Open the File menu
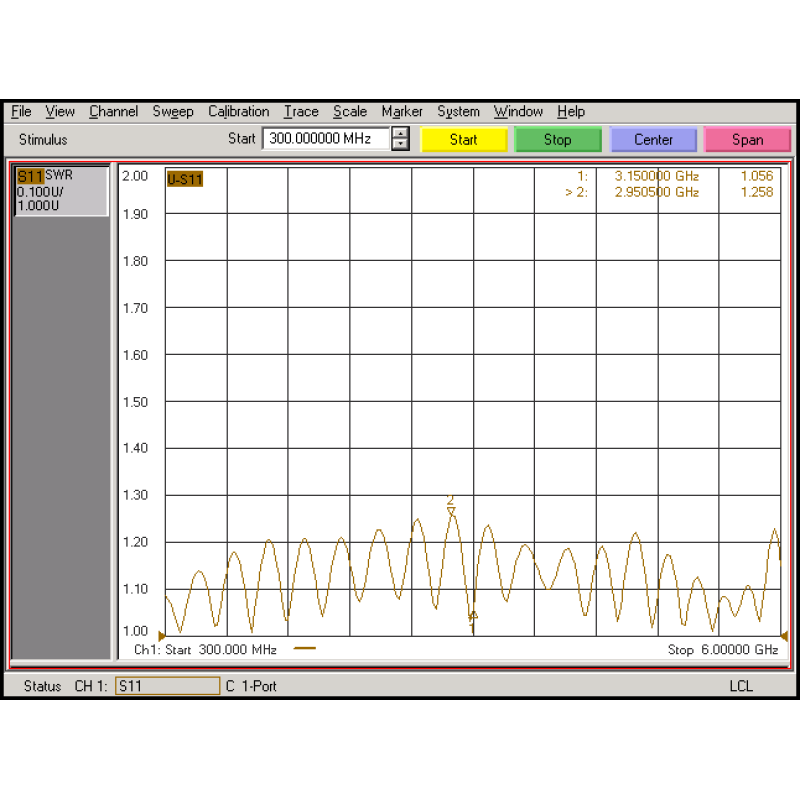The height and width of the screenshot is (800, 800). pyautogui.click(x=21, y=112)
